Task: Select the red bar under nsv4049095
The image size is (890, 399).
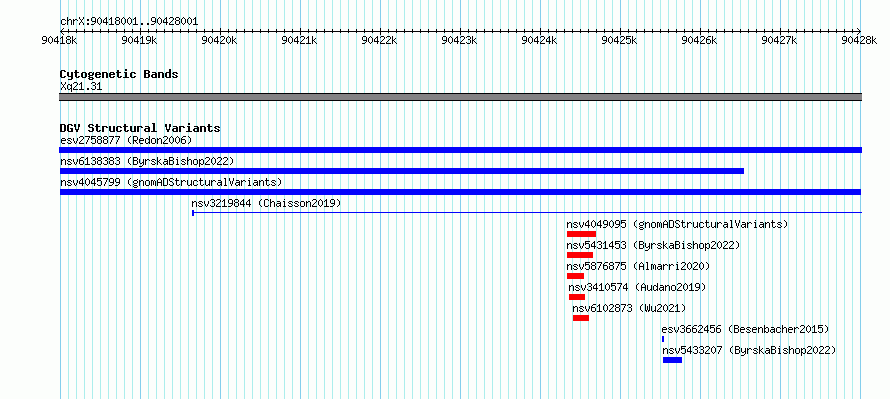Action: [581, 234]
